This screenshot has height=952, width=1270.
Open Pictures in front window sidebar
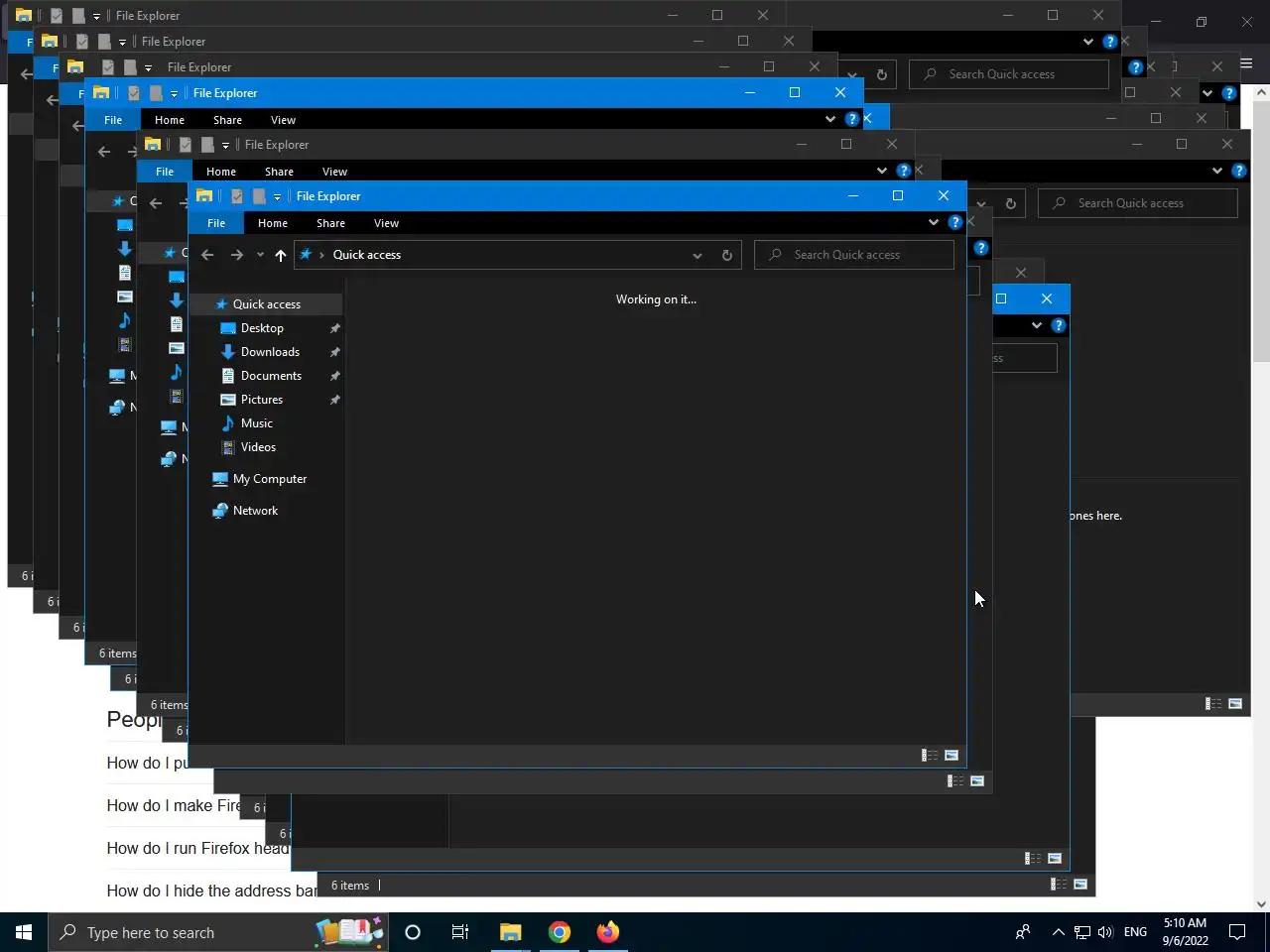tap(262, 400)
